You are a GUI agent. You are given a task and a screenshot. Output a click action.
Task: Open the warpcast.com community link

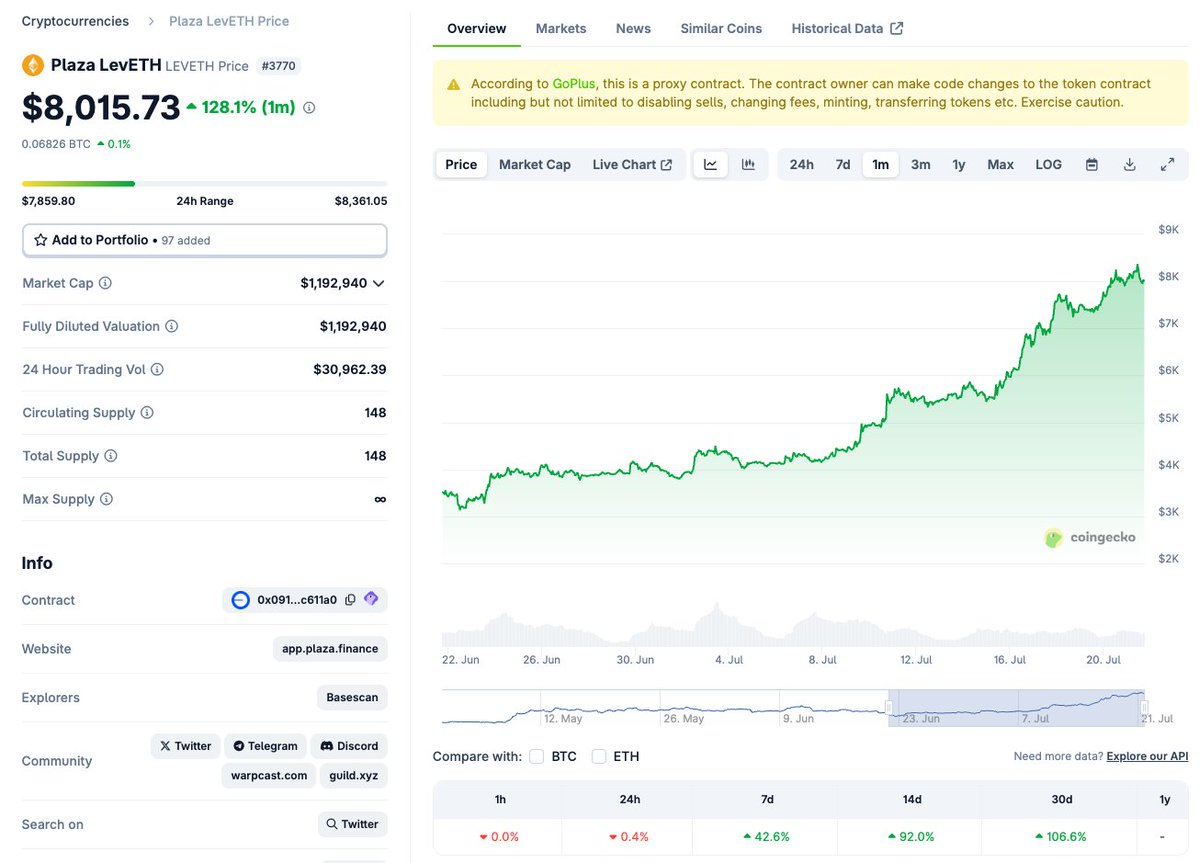pyautogui.click(x=269, y=775)
